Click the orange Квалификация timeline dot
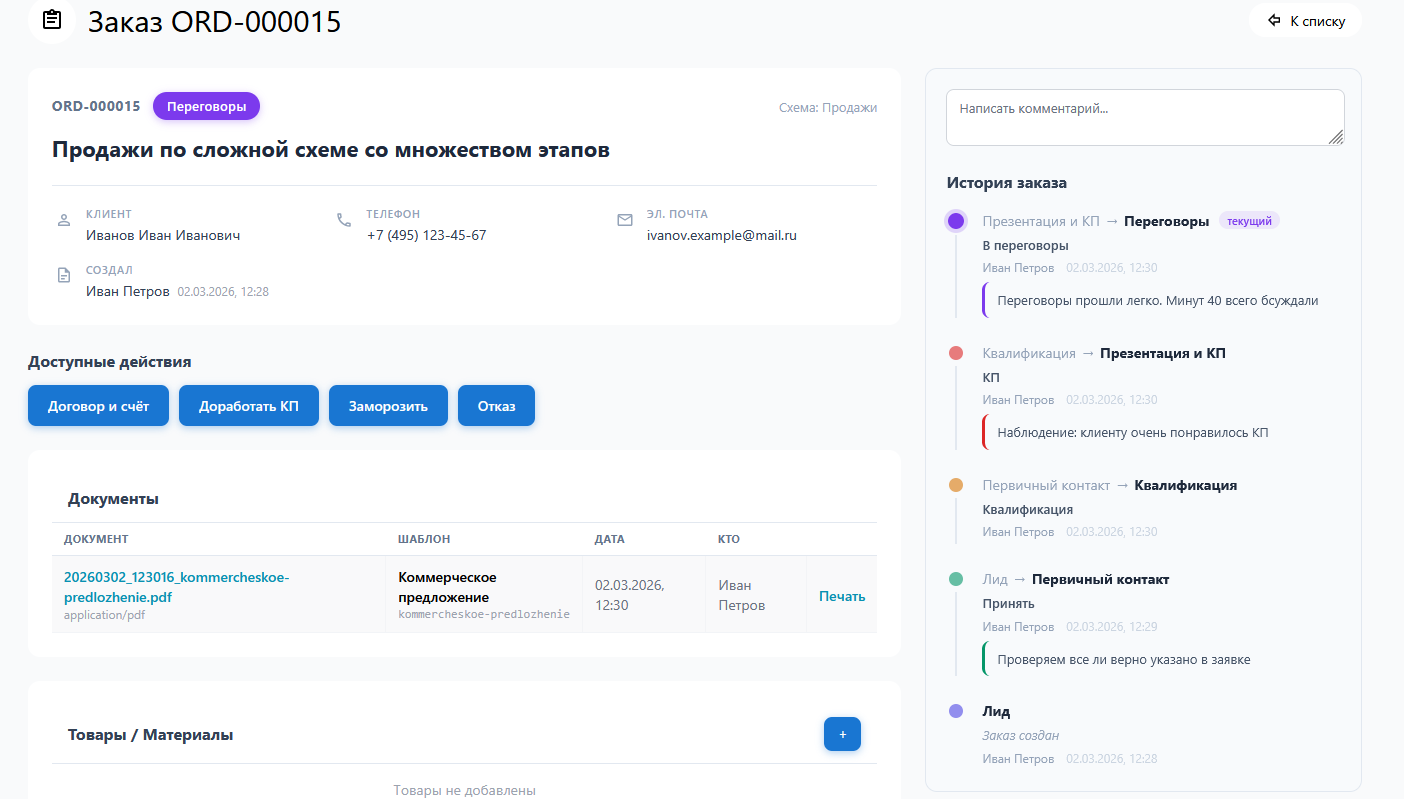The image size is (1404, 799). click(x=956, y=485)
